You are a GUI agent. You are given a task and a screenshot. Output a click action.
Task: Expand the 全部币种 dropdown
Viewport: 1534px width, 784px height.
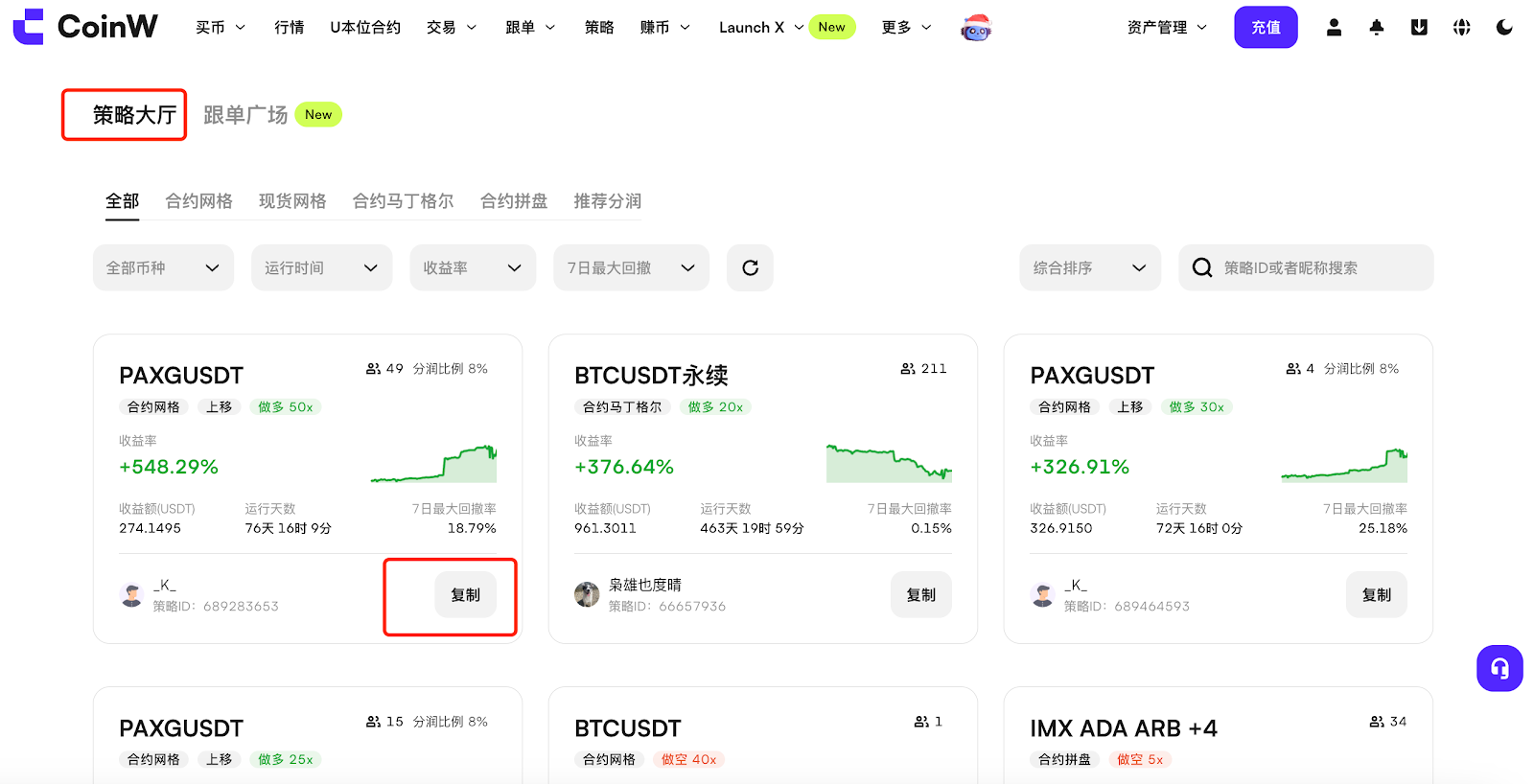(163, 267)
